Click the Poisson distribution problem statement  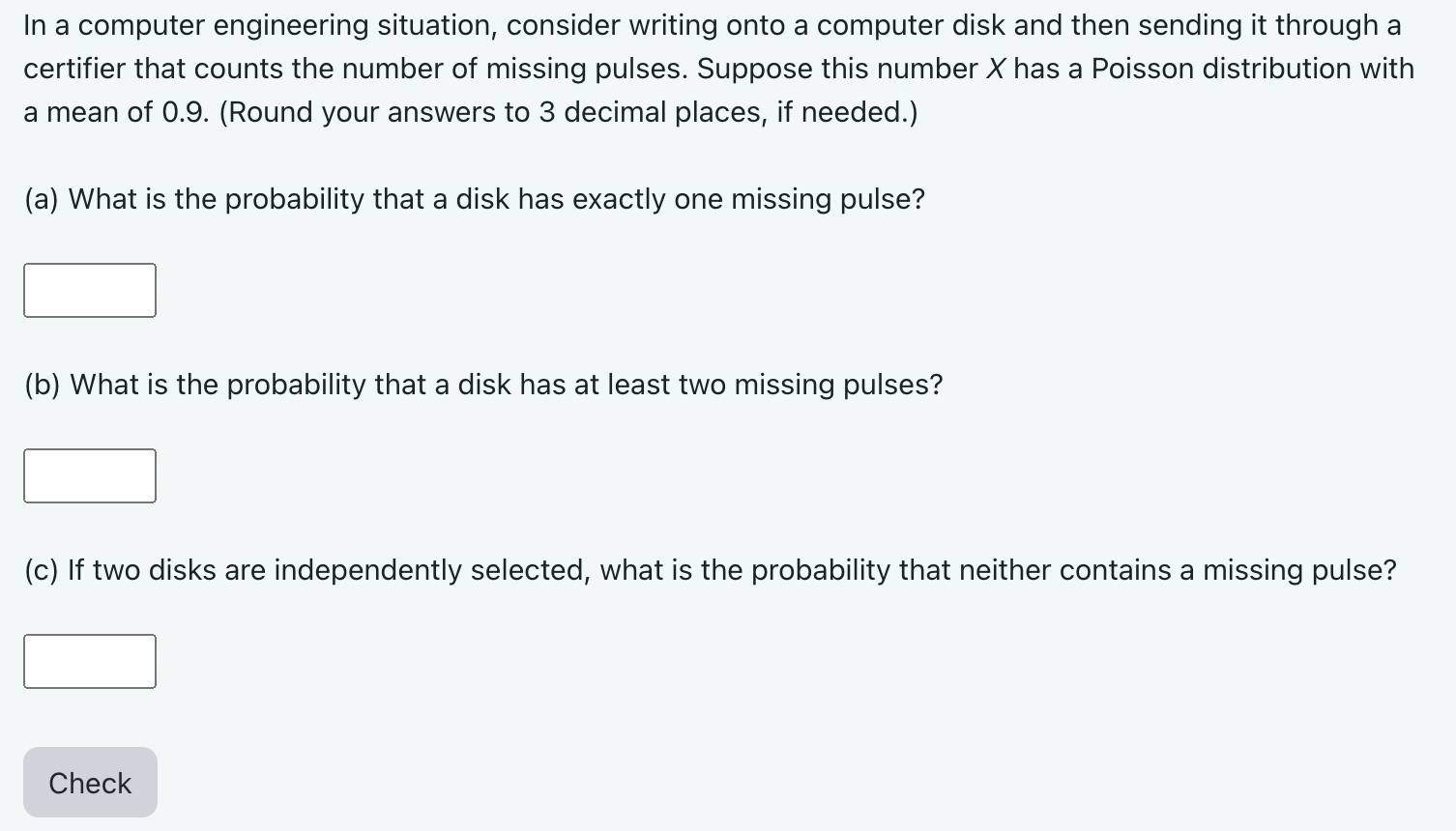pyautogui.click(x=719, y=68)
